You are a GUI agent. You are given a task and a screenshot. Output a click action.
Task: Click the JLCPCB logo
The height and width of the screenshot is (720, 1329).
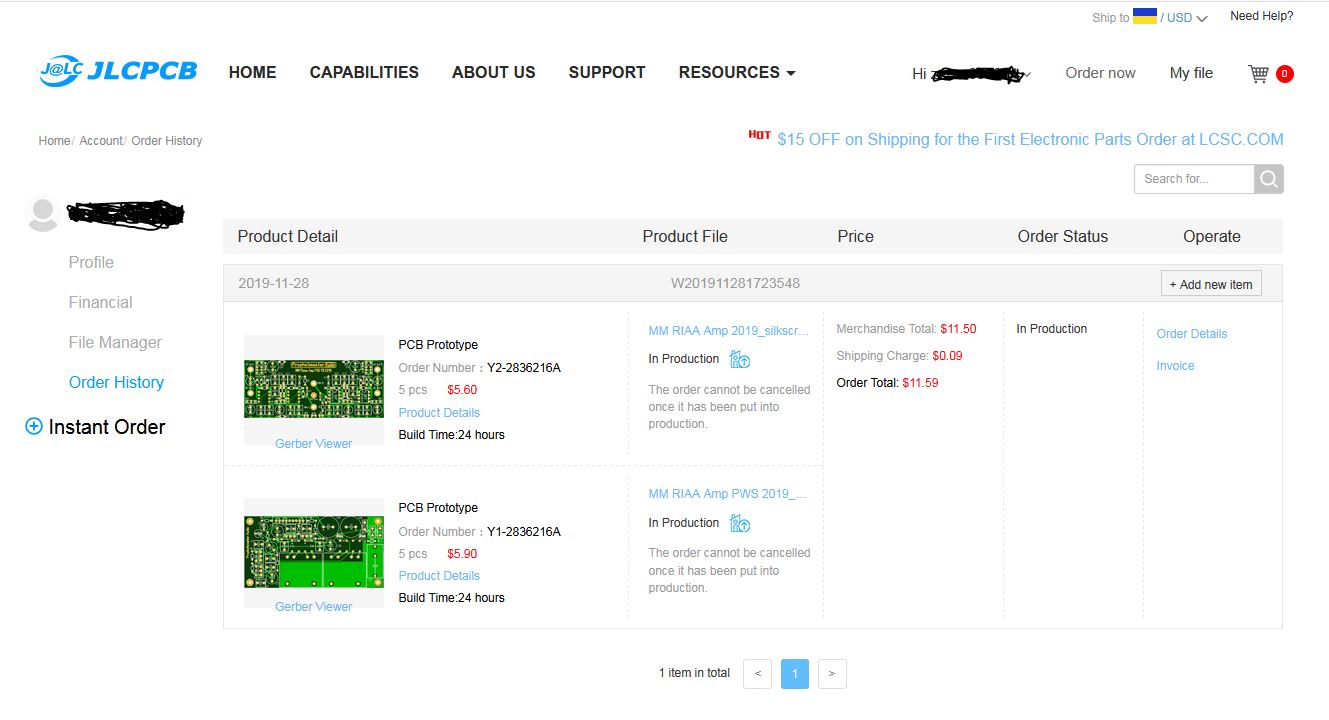tap(118, 71)
